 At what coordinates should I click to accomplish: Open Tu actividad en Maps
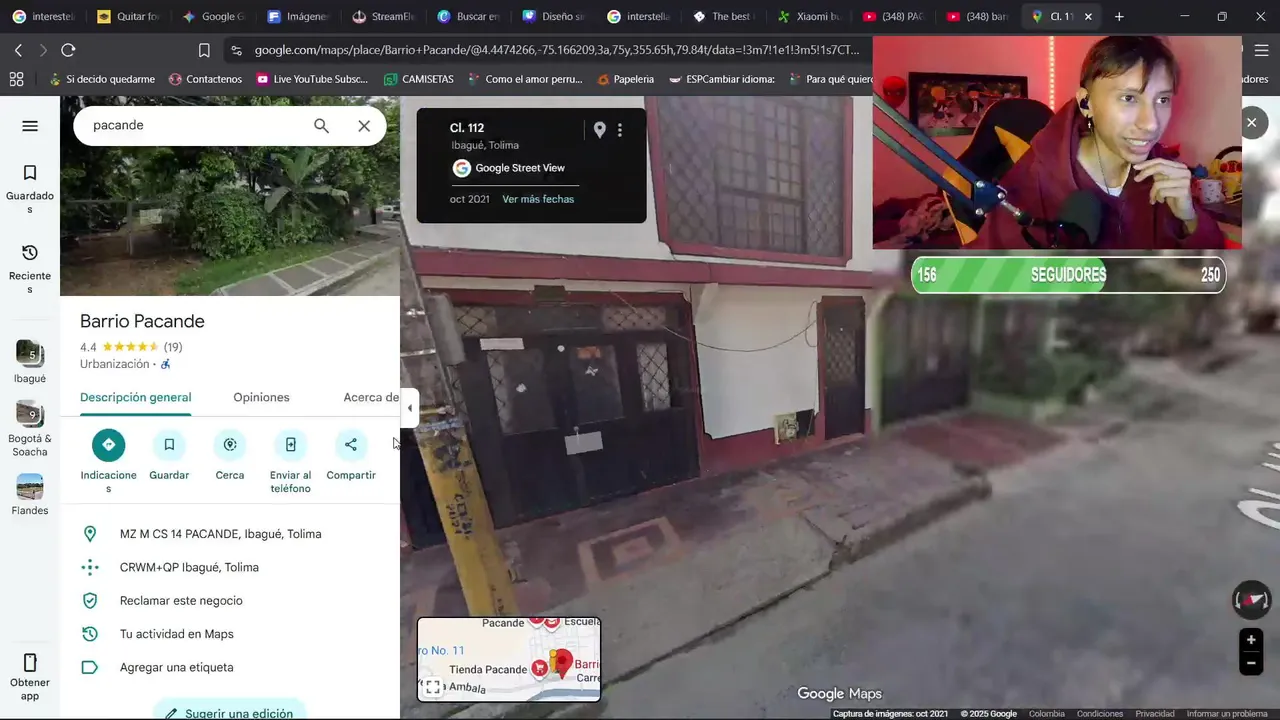(x=230, y=634)
